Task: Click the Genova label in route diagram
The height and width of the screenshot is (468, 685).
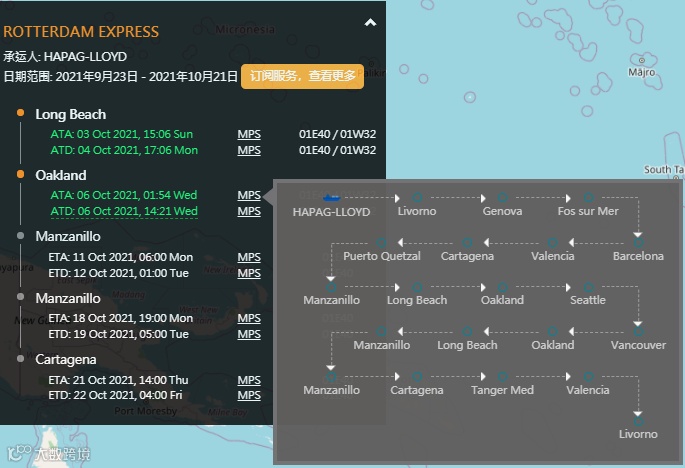Action: 502,211
